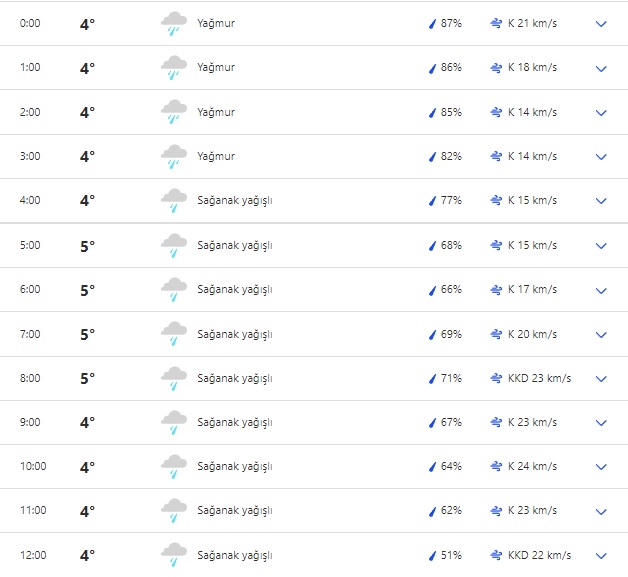The height and width of the screenshot is (577, 628).
Task: Expand the 4:00 forecast row chevron
Action: tap(601, 201)
